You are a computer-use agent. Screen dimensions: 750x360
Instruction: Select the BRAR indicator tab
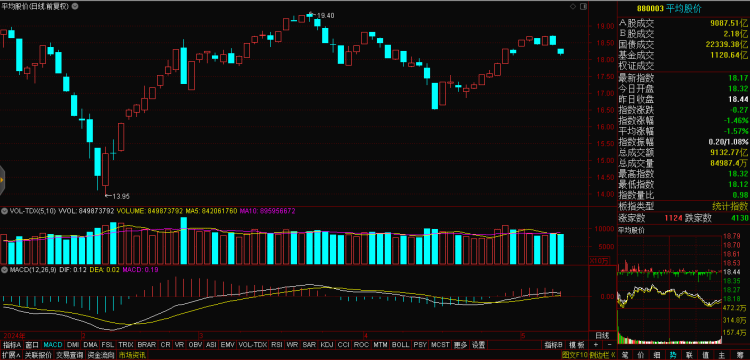point(146,344)
